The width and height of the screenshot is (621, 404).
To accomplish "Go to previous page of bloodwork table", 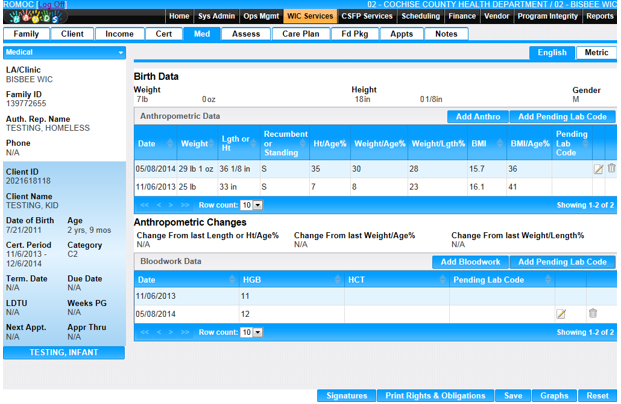I will (x=159, y=332).
